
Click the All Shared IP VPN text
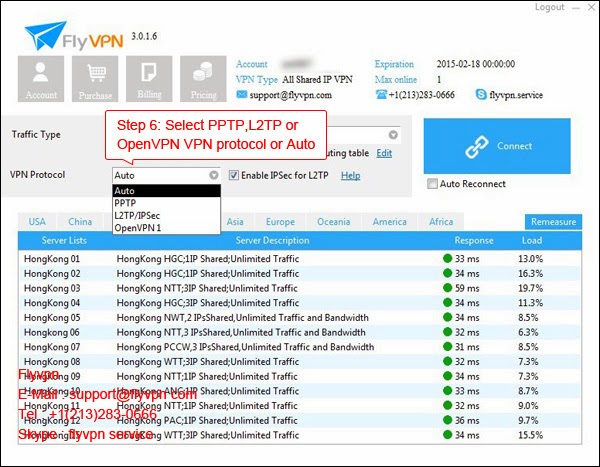(x=317, y=79)
